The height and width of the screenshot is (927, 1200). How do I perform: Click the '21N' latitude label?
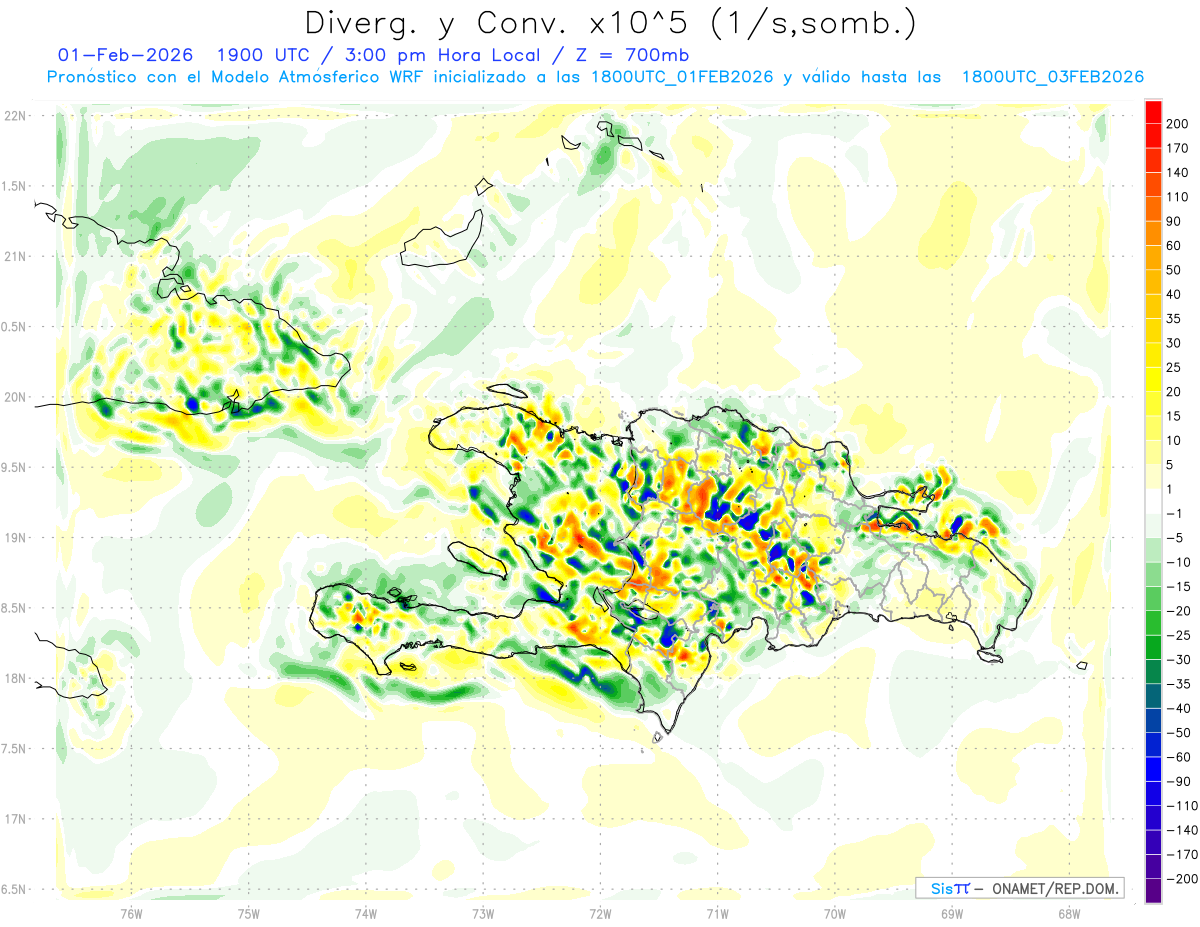click(15, 257)
